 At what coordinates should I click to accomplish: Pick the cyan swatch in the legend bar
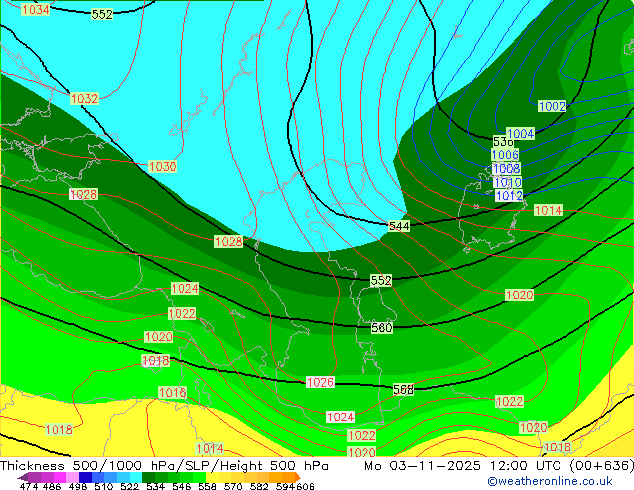click(136, 477)
